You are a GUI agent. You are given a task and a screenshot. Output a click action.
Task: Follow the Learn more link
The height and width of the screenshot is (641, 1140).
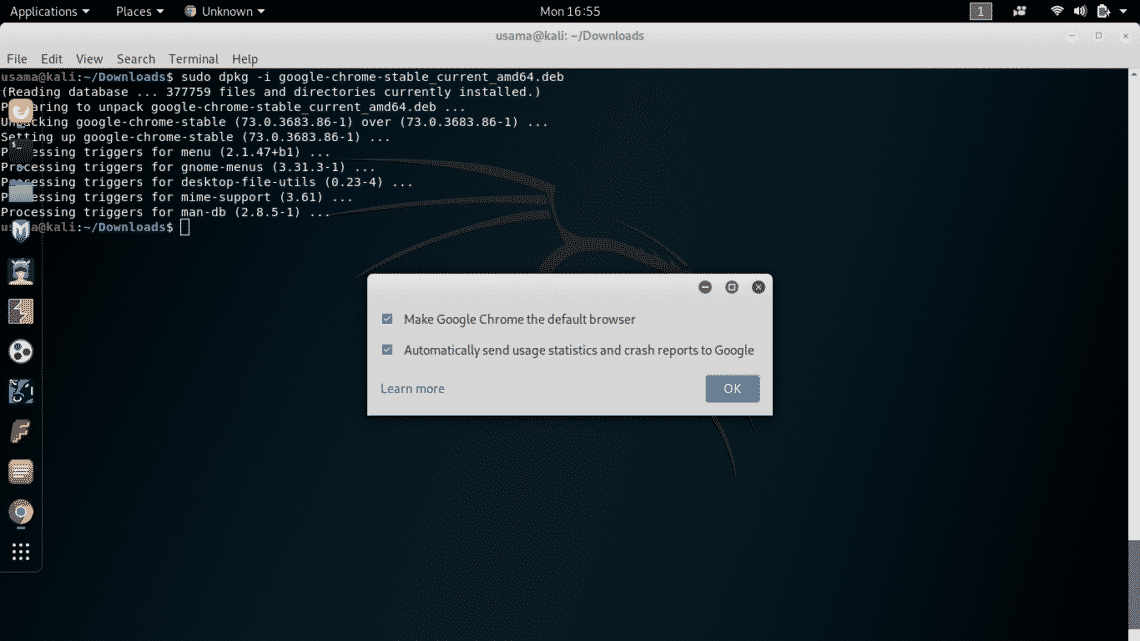click(412, 388)
